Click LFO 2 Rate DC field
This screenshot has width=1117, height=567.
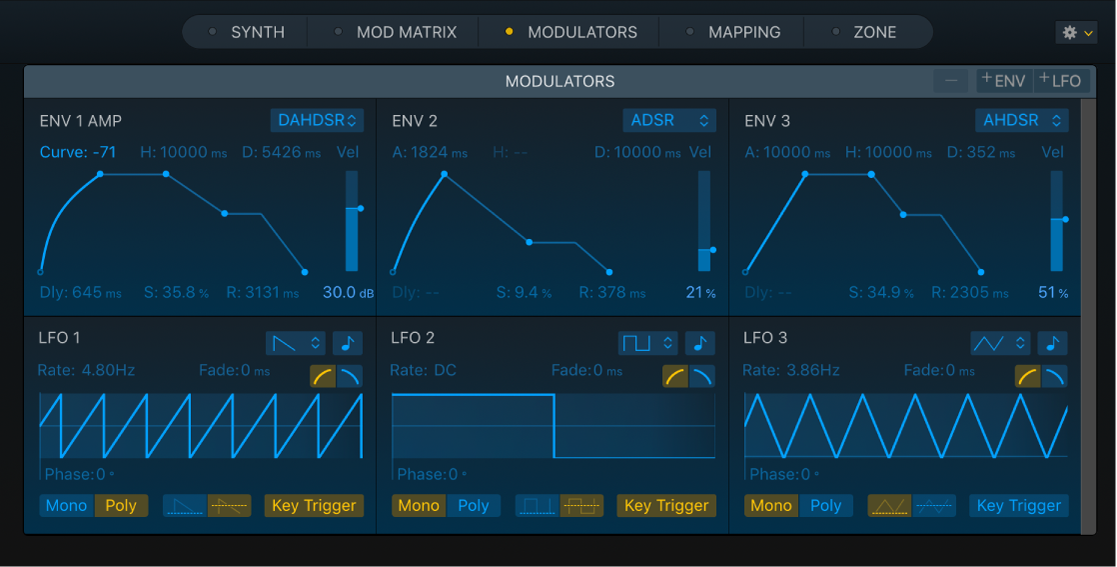[423, 370]
